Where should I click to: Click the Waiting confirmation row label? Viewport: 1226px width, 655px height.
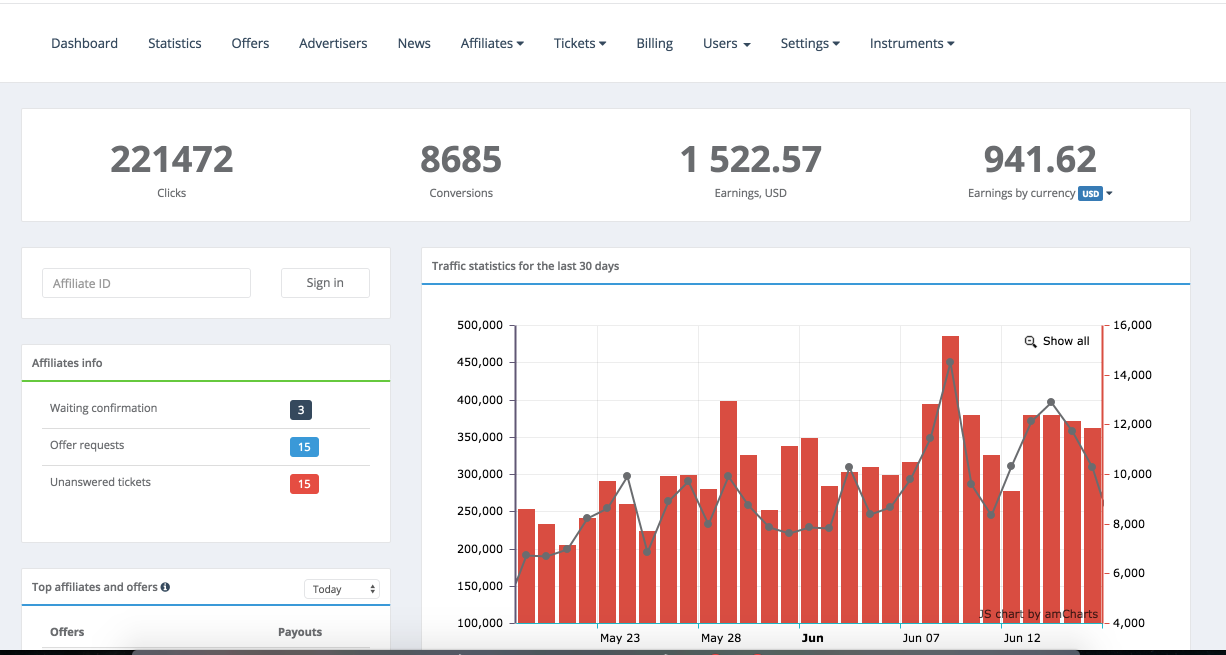tap(104, 408)
